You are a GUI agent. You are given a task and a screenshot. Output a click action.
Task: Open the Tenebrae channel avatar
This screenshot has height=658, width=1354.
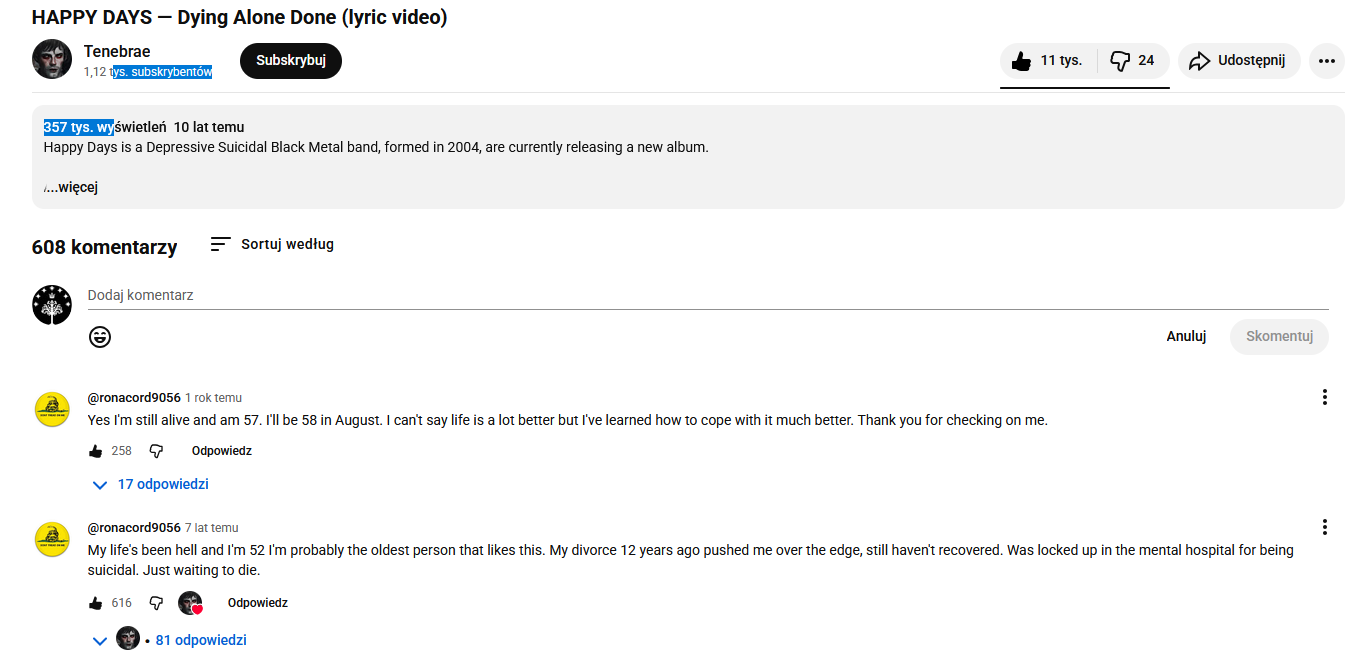click(x=52, y=60)
